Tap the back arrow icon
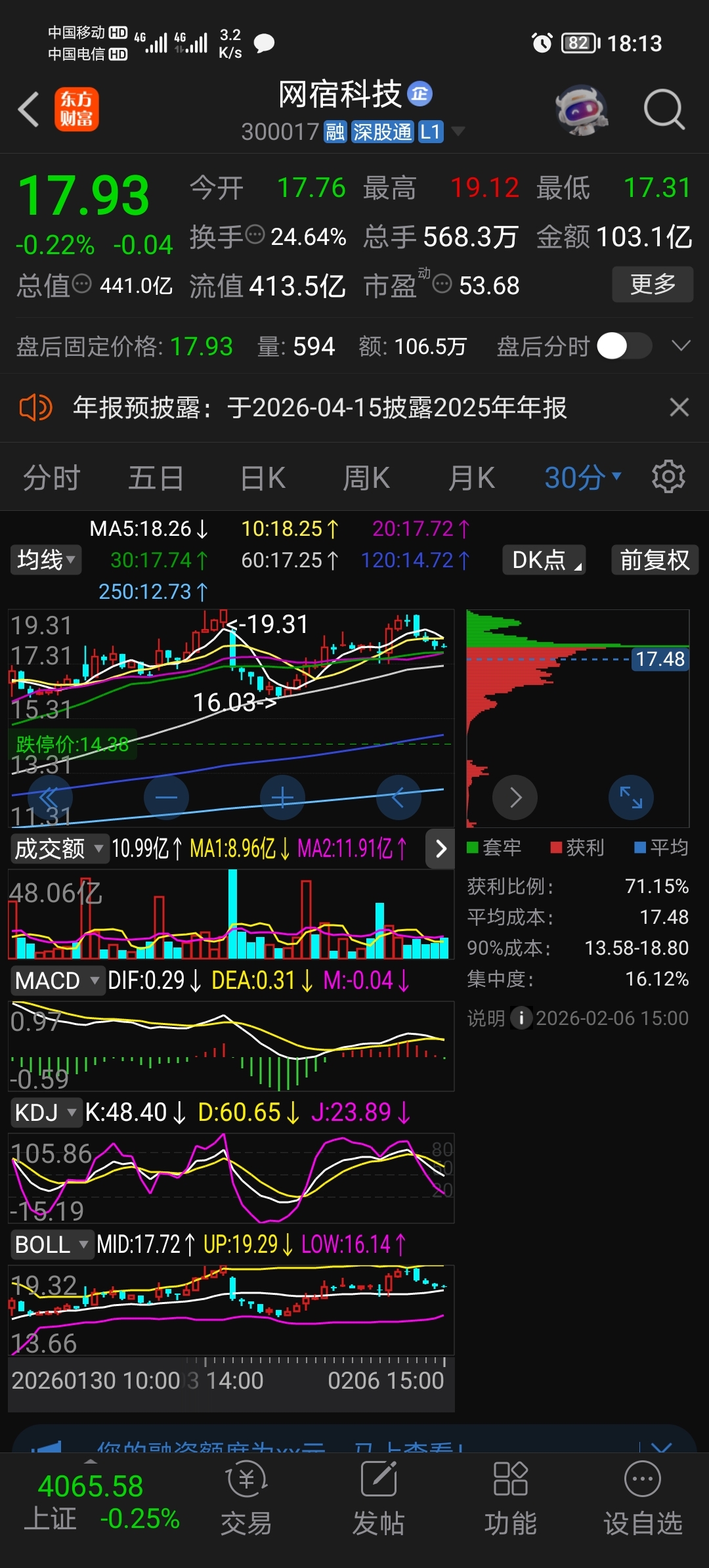 (x=28, y=109)
